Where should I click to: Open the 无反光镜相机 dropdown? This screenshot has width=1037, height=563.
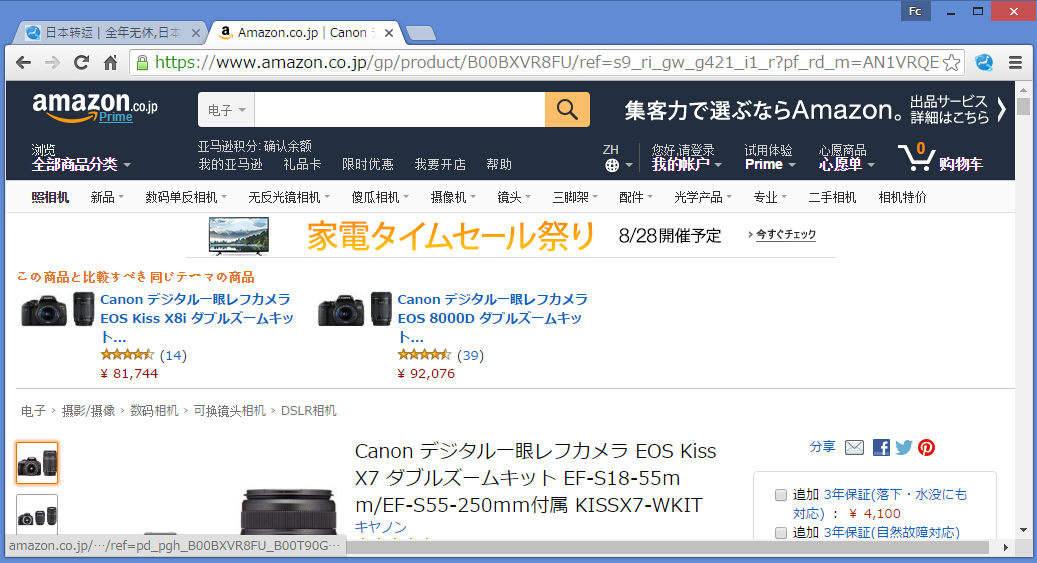tap(288, 197)
